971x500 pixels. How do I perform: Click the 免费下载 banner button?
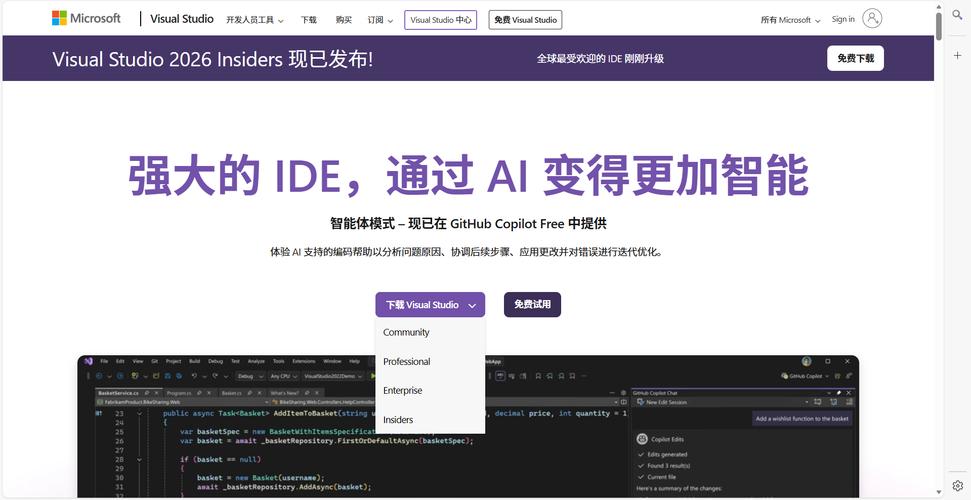855,58
